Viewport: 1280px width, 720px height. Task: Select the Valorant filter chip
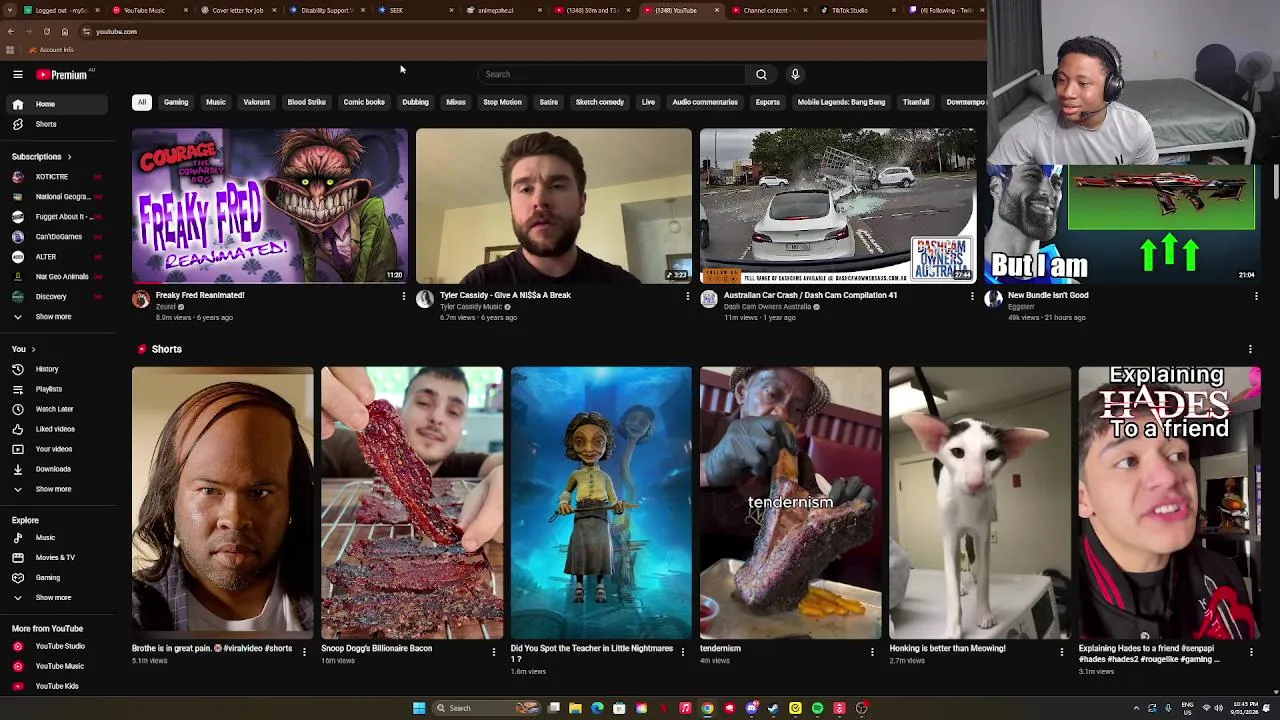(x=256, y=102)
